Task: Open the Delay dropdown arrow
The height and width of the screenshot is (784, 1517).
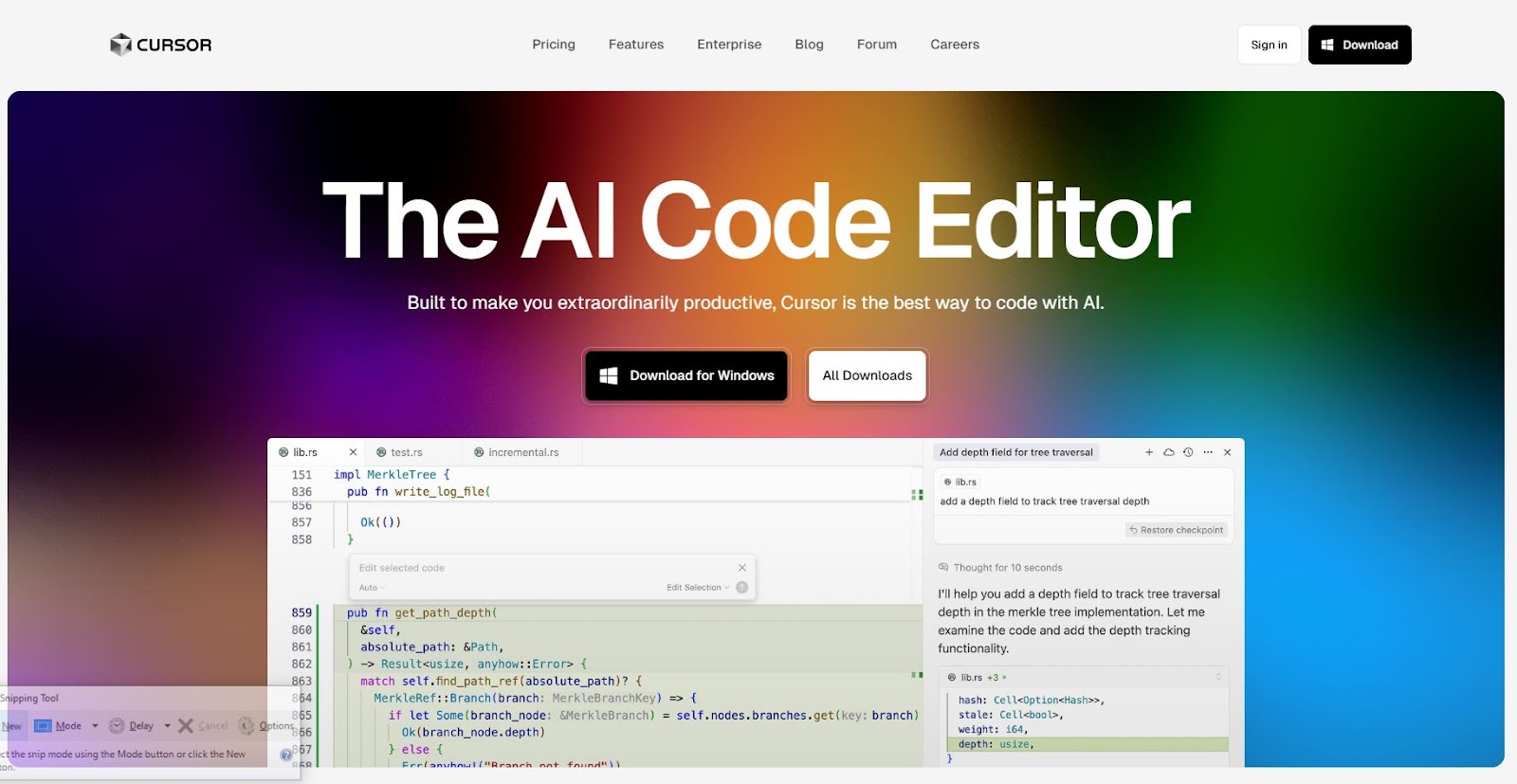Action: point(167,726)
